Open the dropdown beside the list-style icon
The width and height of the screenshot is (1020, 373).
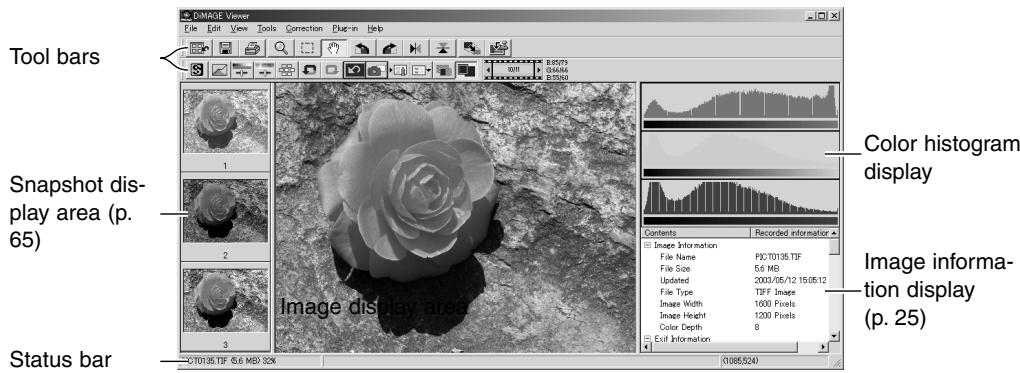(430, 70)
